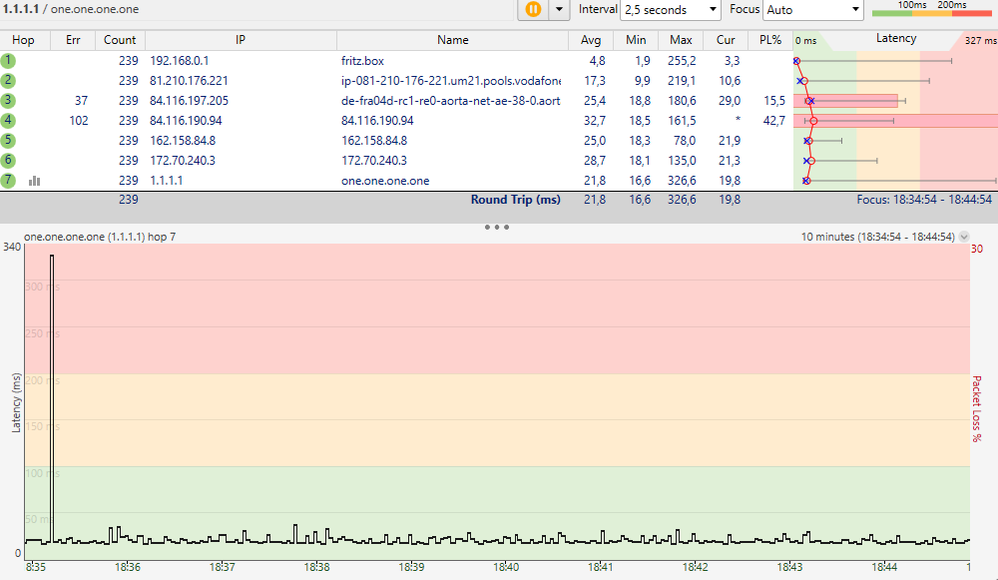The image size is (998, 580).
Task: Click the 1.1.1.1 target title at top left
Action: pos(21,9)
